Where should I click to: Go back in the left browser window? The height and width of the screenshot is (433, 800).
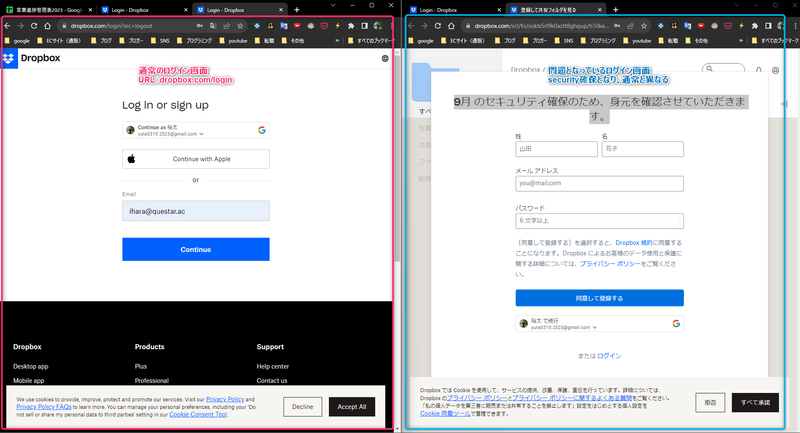click(x=7, y=26)
